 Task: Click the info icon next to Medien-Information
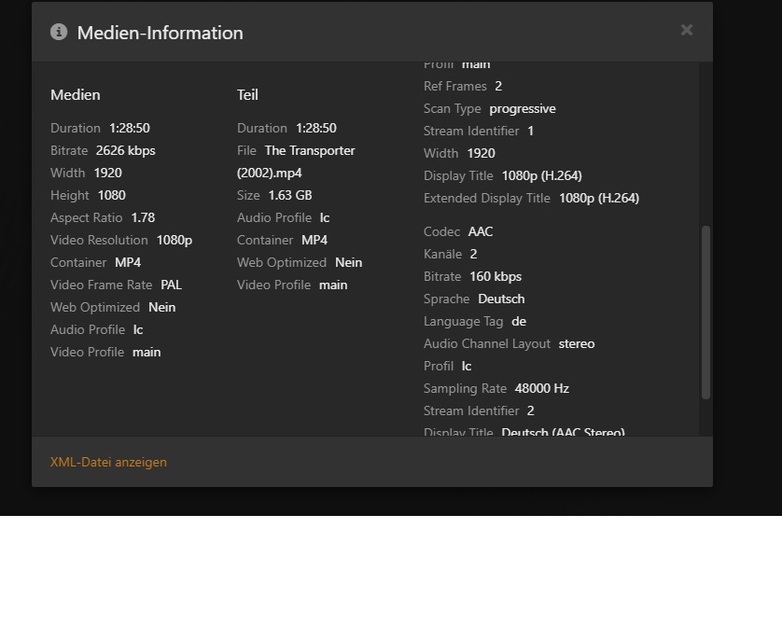tap(59, 32)
